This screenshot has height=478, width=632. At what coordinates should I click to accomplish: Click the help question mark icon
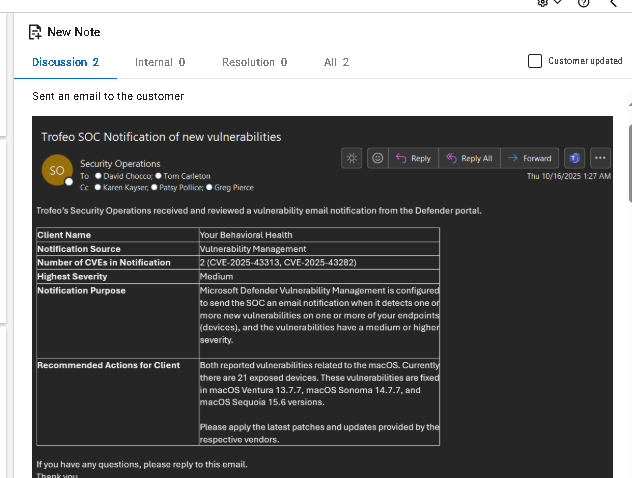pos(583,3)
